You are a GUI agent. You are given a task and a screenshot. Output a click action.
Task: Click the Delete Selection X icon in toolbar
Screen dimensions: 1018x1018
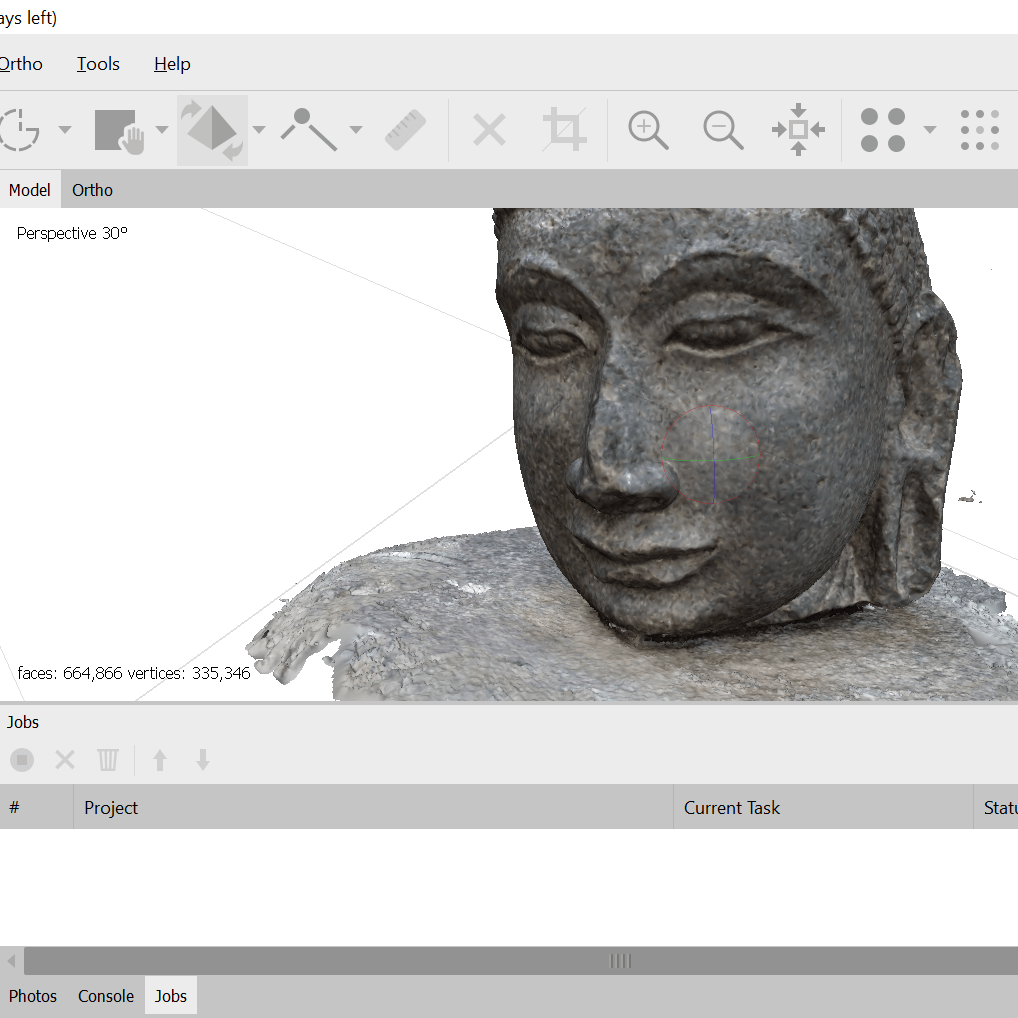pyautogui.click(x=490, y=130)
